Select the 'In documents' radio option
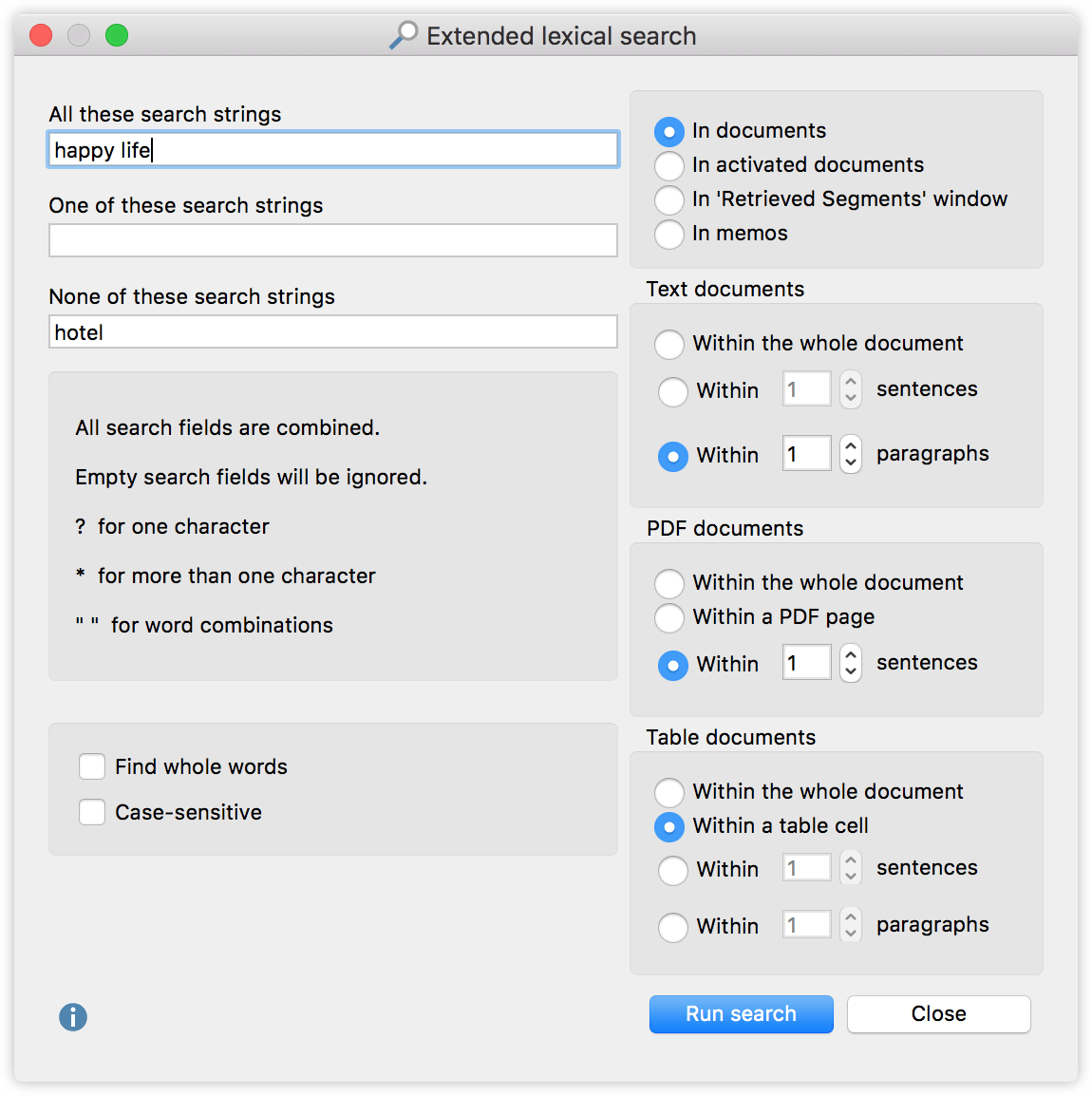 click(x=669, y=131)
